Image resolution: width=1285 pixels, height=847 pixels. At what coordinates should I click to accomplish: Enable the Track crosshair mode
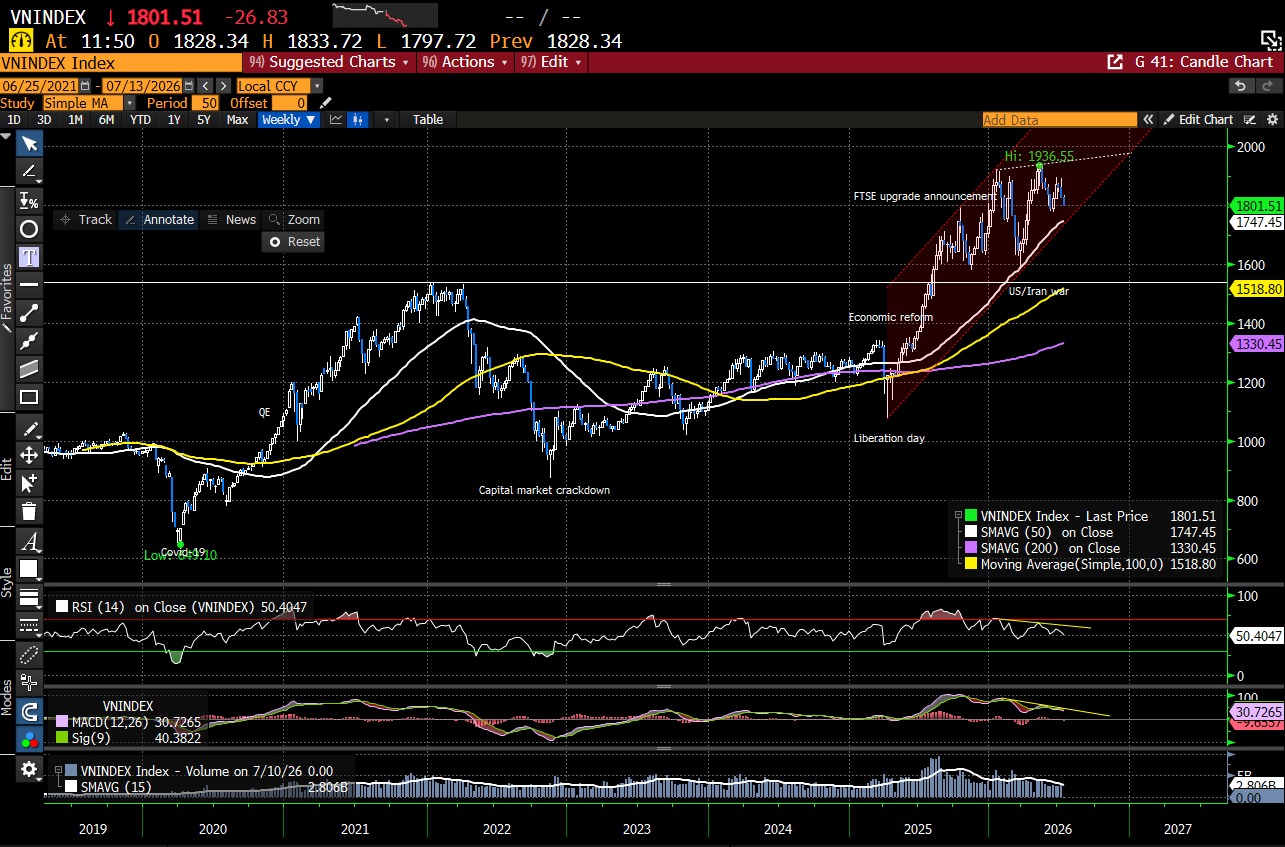tap(86, 219)
